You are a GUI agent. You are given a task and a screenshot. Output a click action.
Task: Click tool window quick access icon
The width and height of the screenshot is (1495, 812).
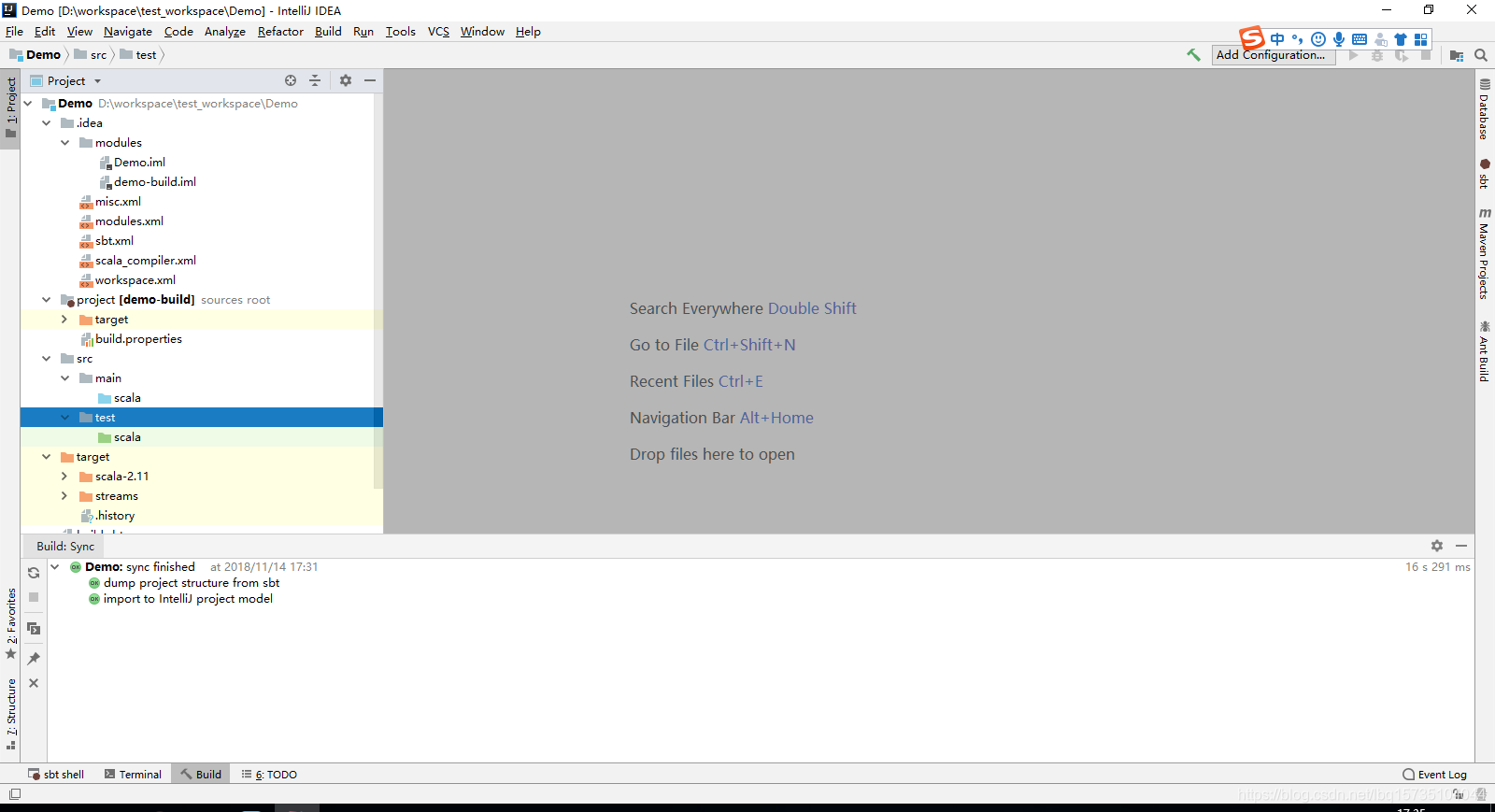14,794
